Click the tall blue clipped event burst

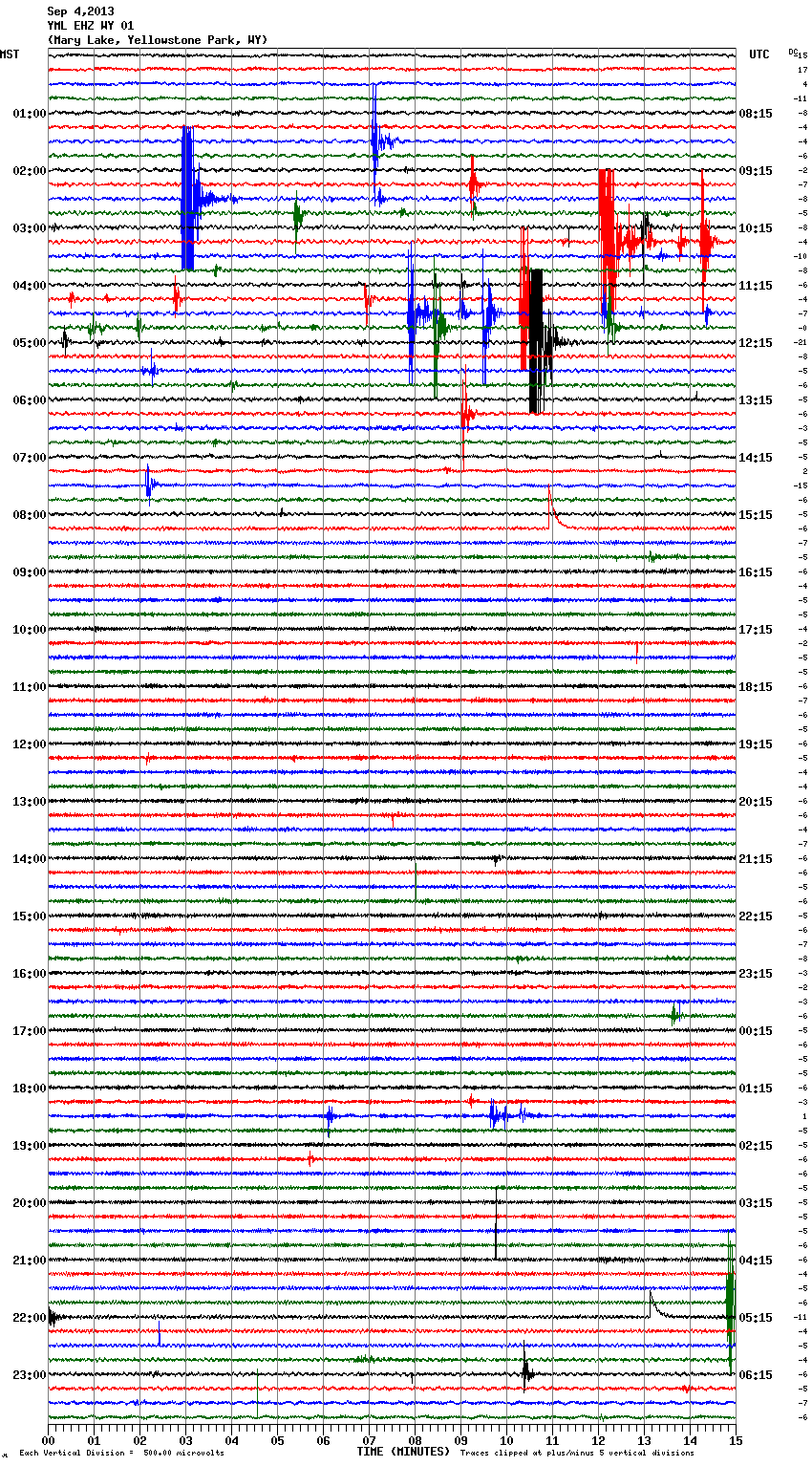(187, 199)
